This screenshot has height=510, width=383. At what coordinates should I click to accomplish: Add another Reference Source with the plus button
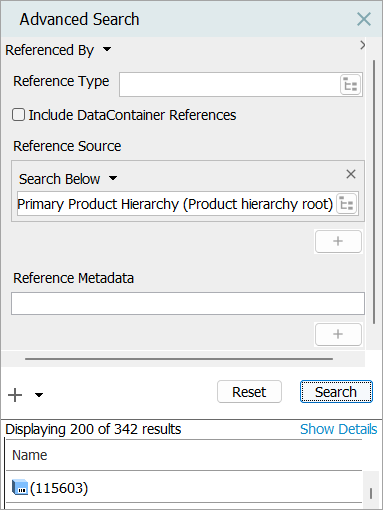pyautogui.click(x=338, y=241)
